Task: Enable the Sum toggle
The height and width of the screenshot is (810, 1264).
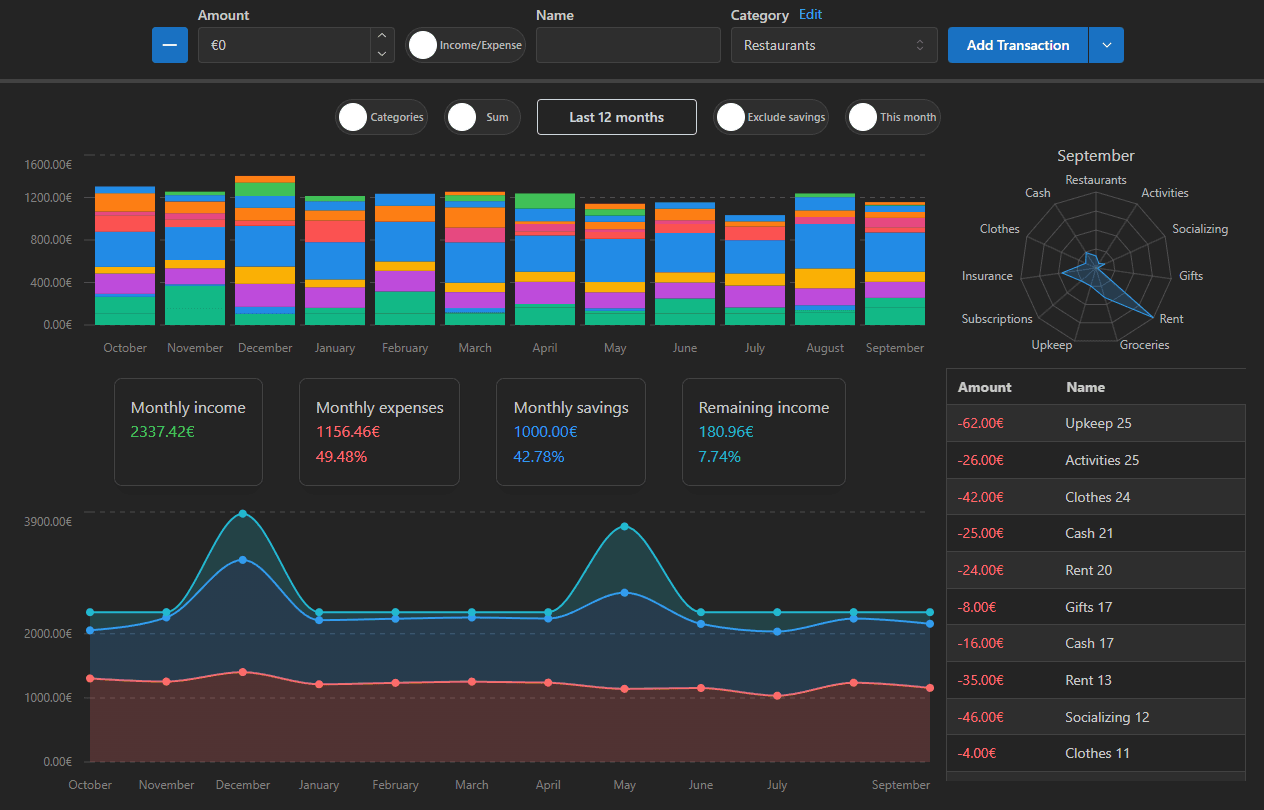Action: [461, 117]
